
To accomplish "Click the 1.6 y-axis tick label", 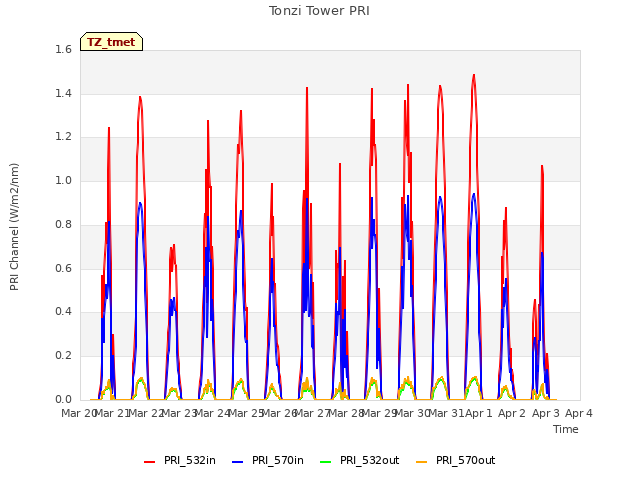I will coord(63,49).
